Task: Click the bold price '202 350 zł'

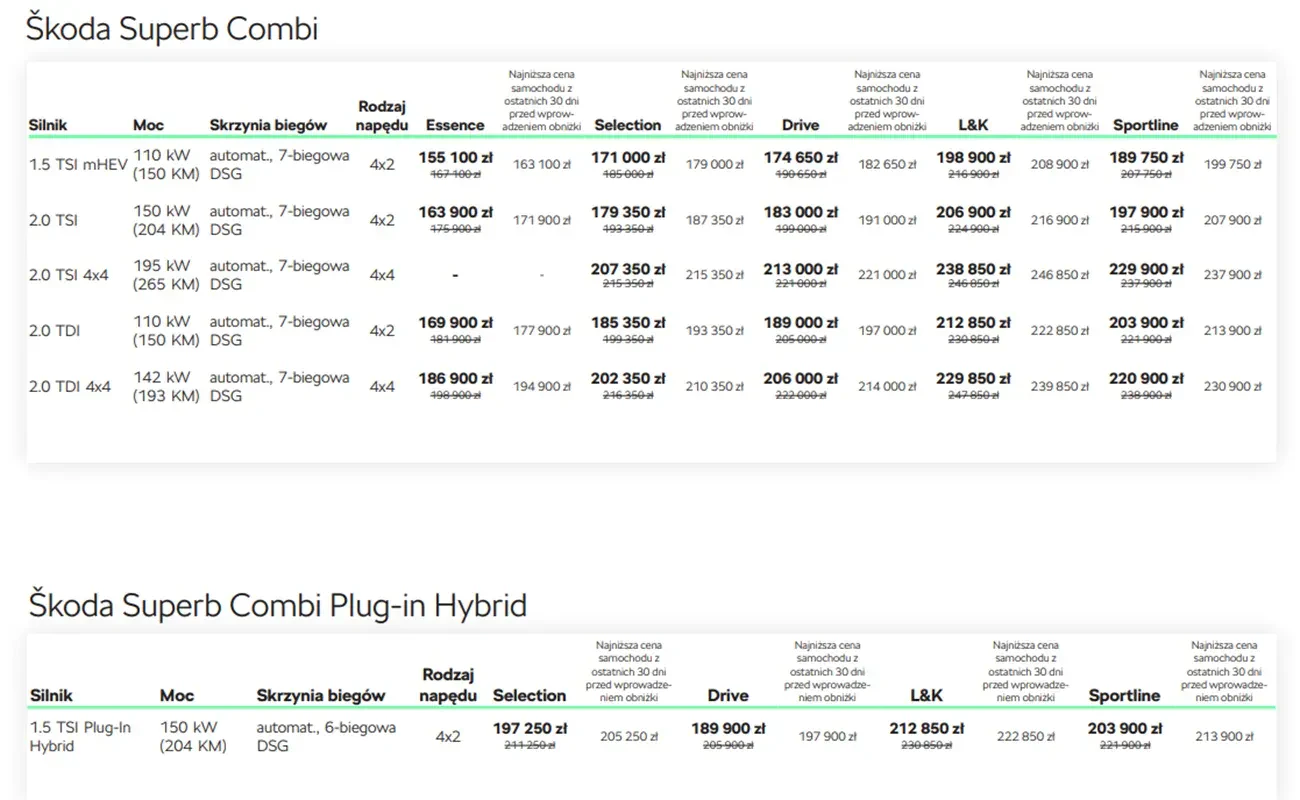Action: coord(628,379)
